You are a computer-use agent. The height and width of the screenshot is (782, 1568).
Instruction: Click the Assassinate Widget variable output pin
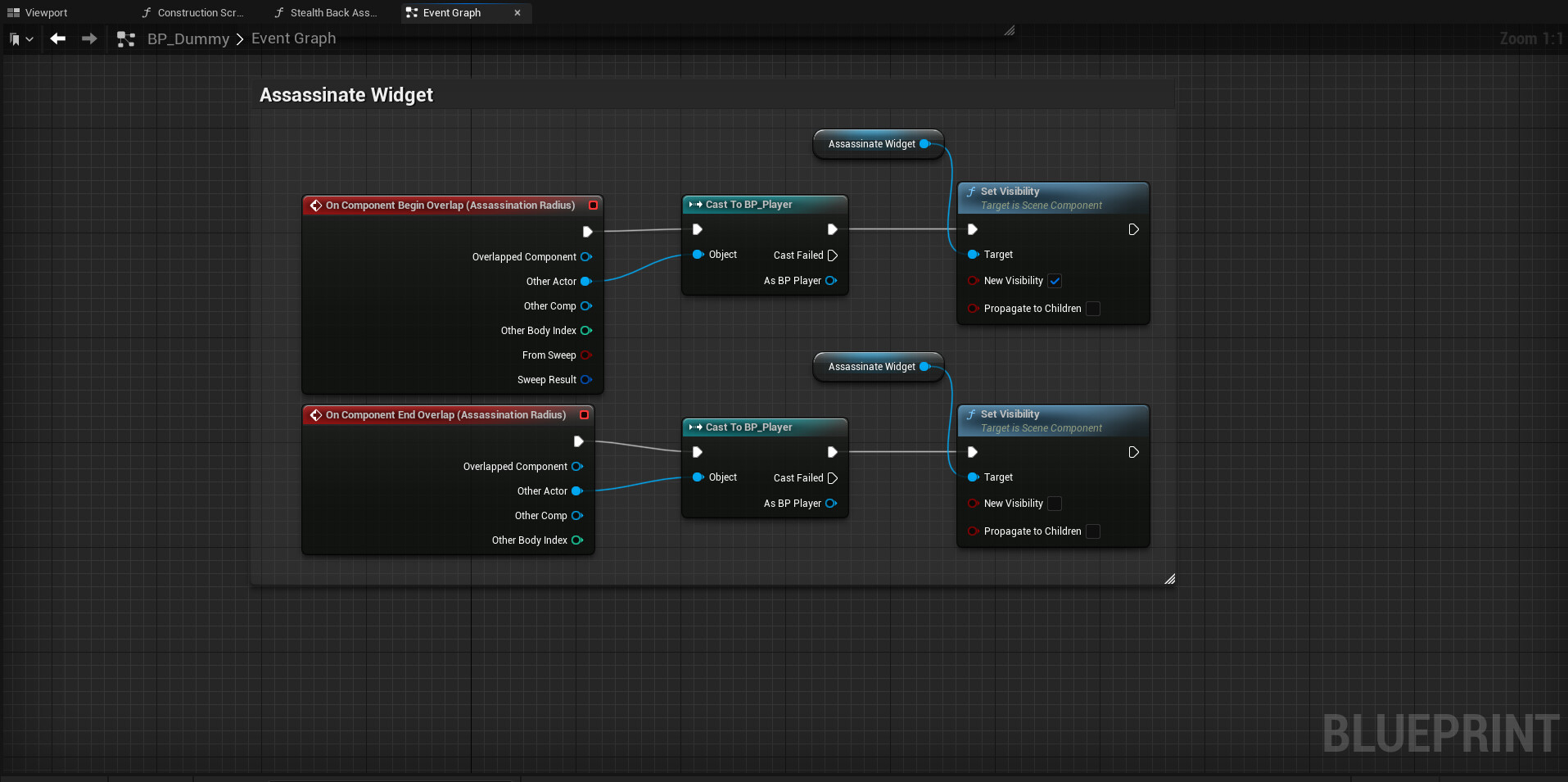[924, 144]
